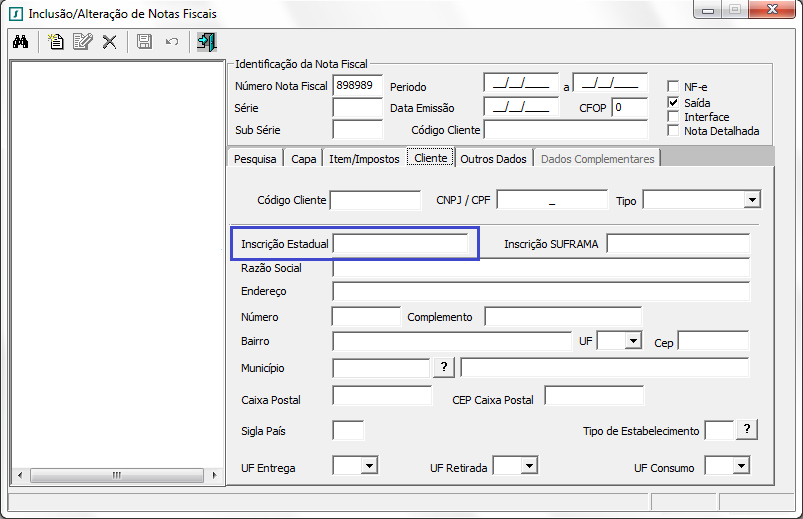
Task: Click the binoculars search icon
Action: click(x=21, y=42)
